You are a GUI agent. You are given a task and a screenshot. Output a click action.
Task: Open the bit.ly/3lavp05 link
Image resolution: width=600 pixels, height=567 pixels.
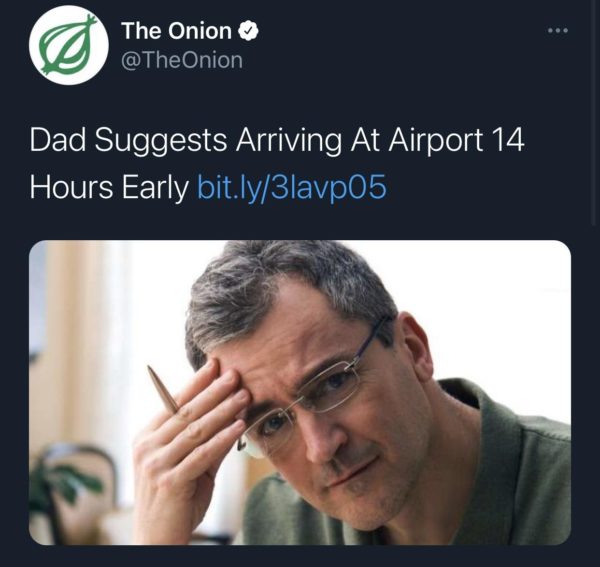pyautogui.click(x=292, y=188)
